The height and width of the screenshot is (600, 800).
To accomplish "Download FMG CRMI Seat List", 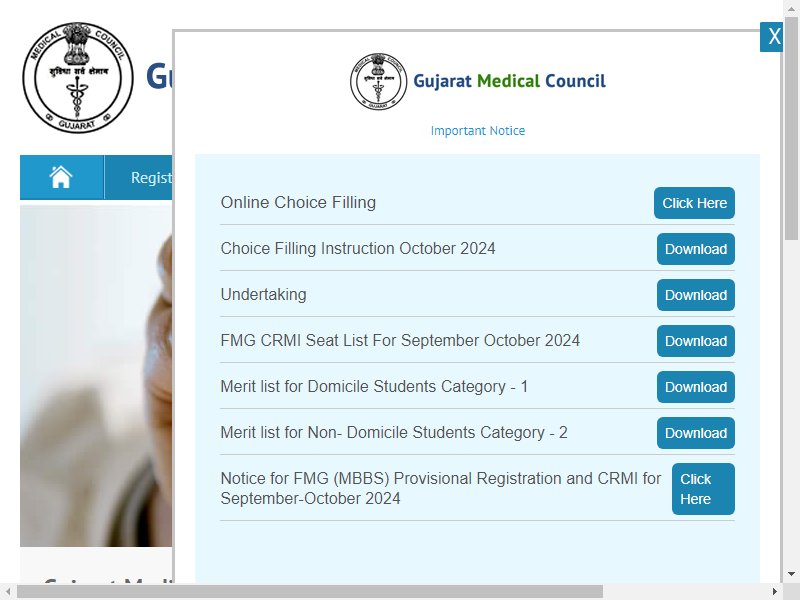I will [696, 341].
